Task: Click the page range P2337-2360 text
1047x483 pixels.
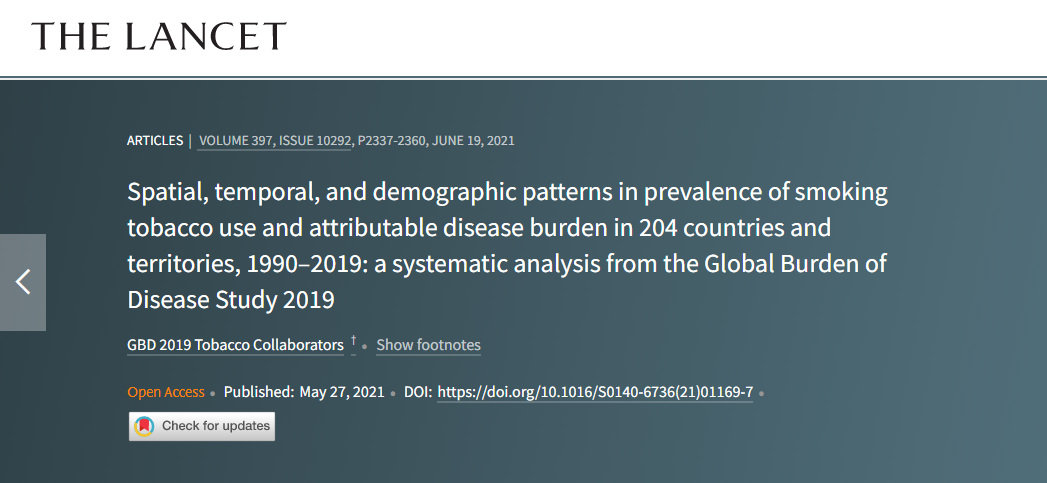Action: (391, 141)
